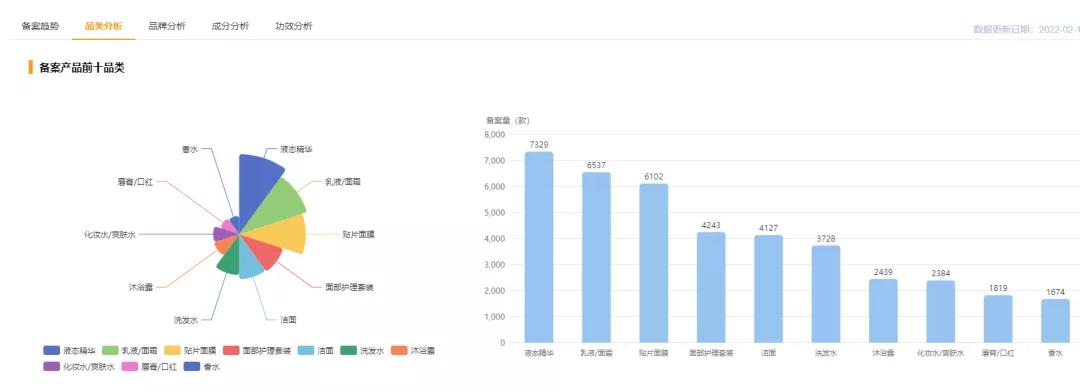This screenshot has width=1080, height=391.
Task: Select the 贴片面膜 bar in the bar chart
Action: (654, 263)
